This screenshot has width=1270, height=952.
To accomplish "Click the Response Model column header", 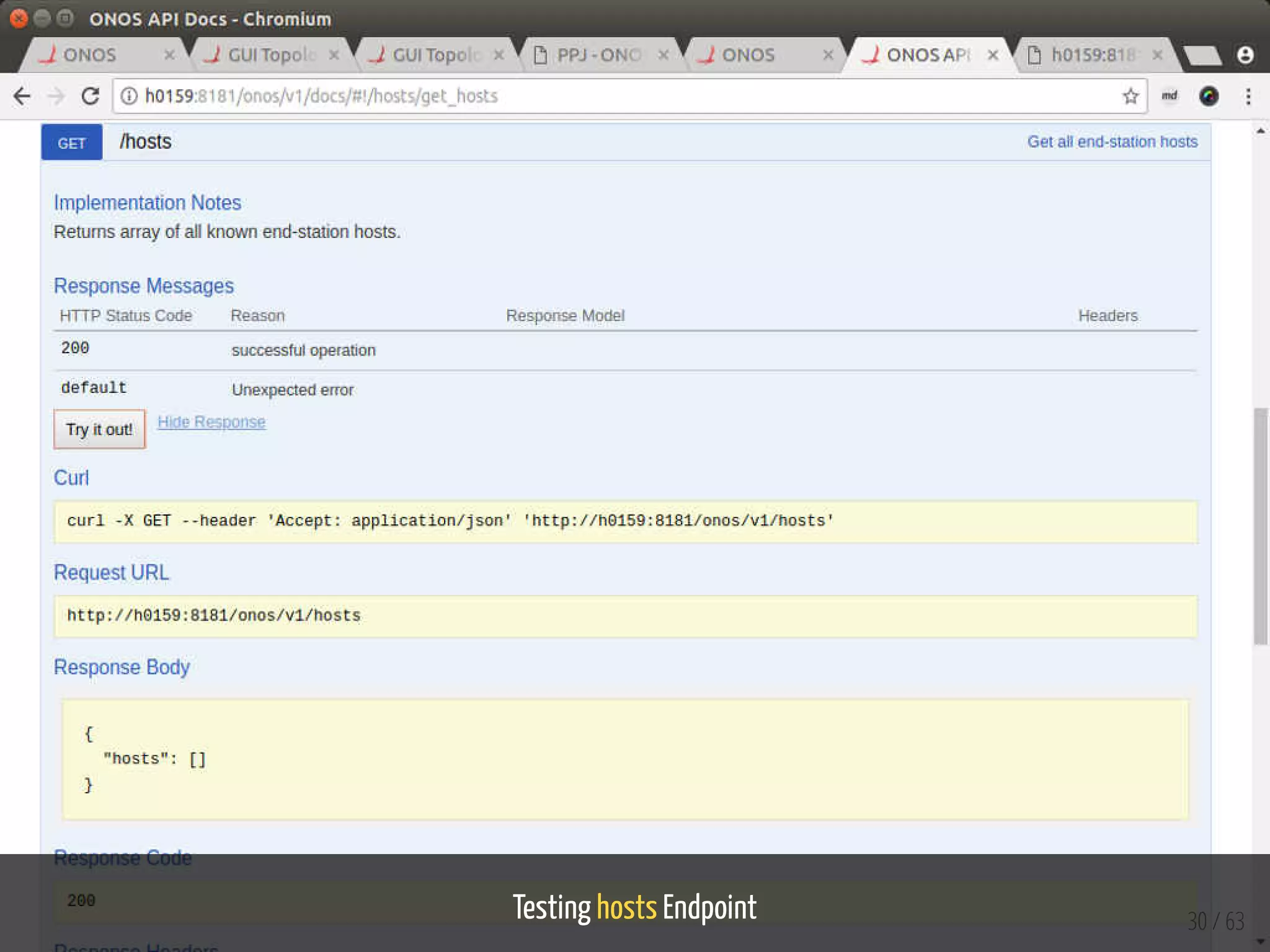I will pos(566,315).
